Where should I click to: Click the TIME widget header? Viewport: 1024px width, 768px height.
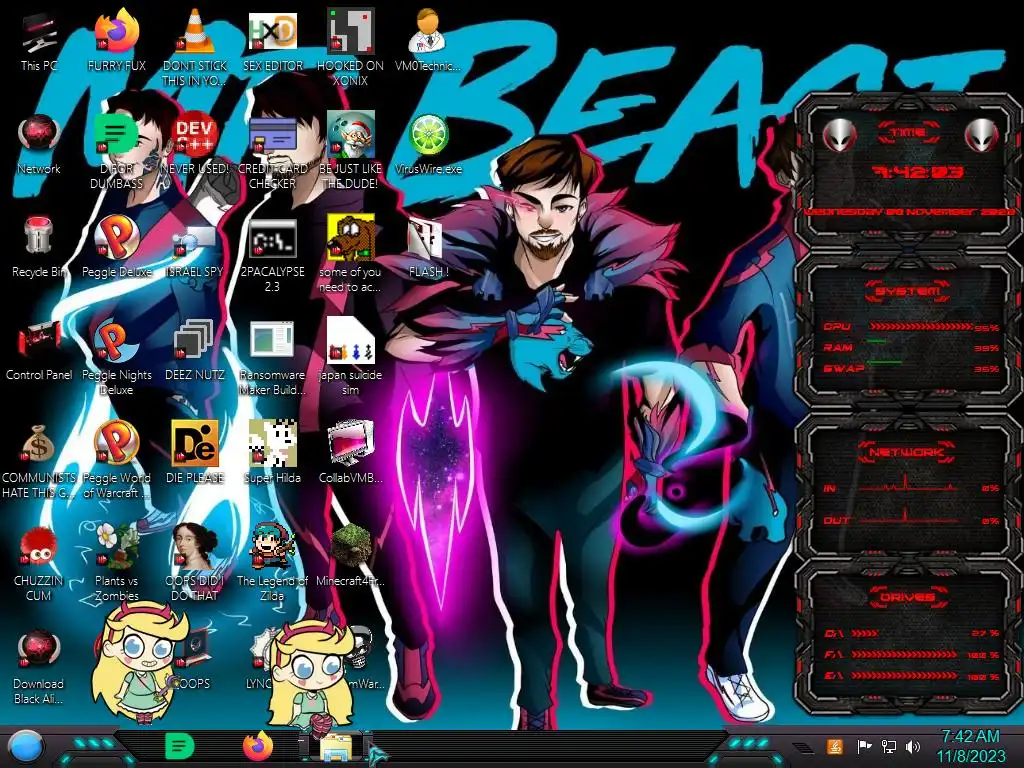point(908,133)
